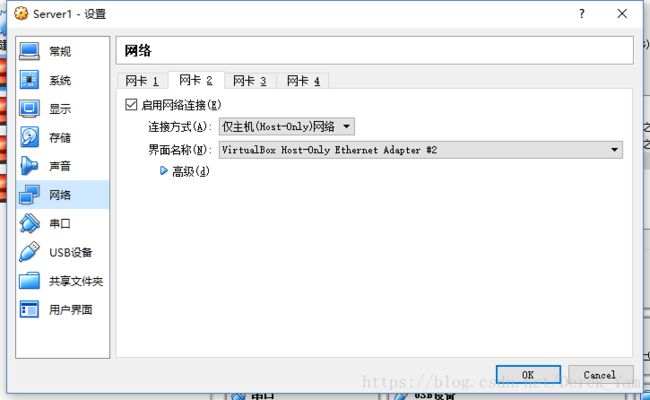Select the 存储 (Storage) disk icon
The height and width of the screenshot is (400, 650).
point(29,137)
